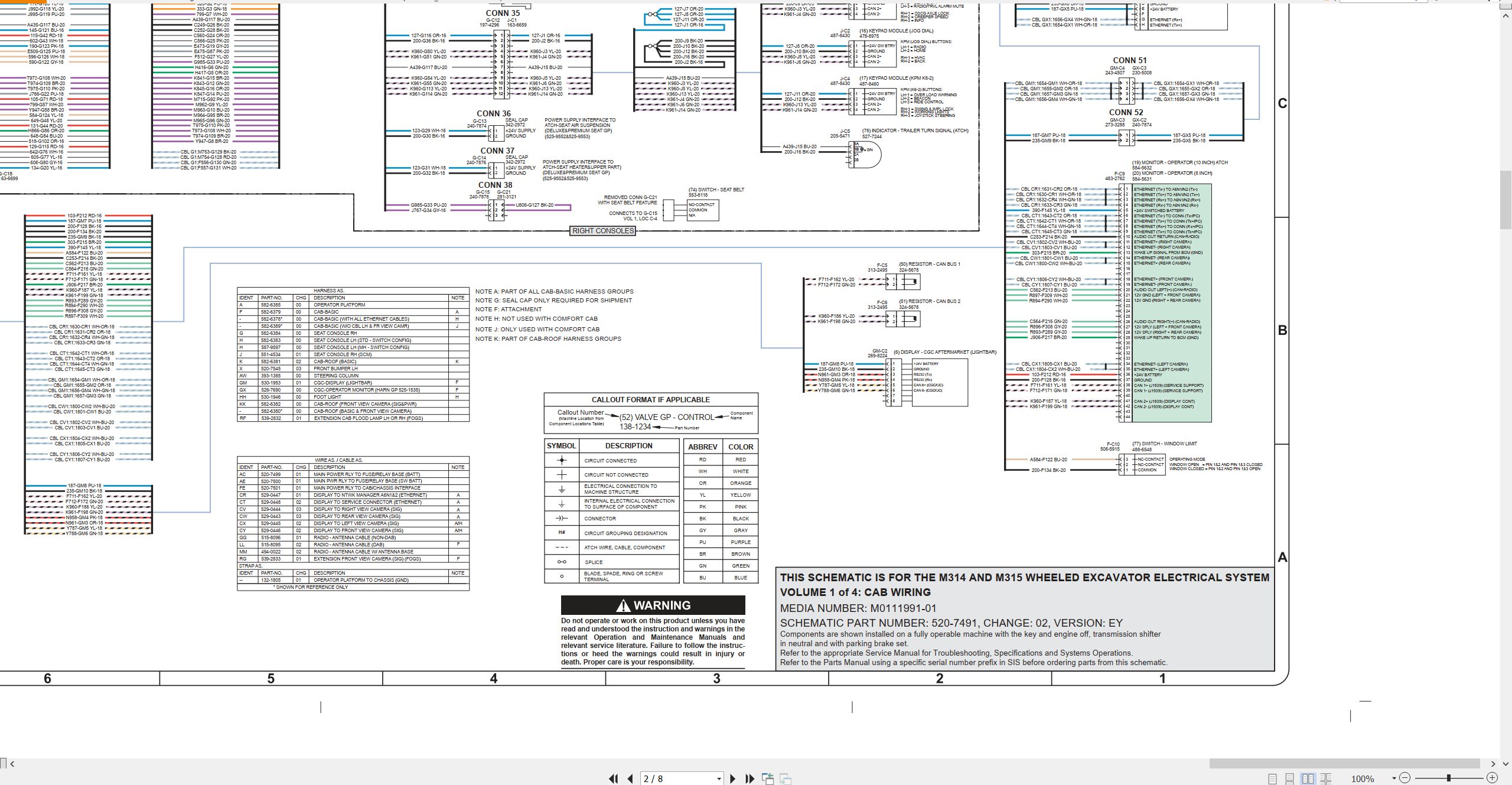
Task: Go to the next page
Action: click(733, 779)
